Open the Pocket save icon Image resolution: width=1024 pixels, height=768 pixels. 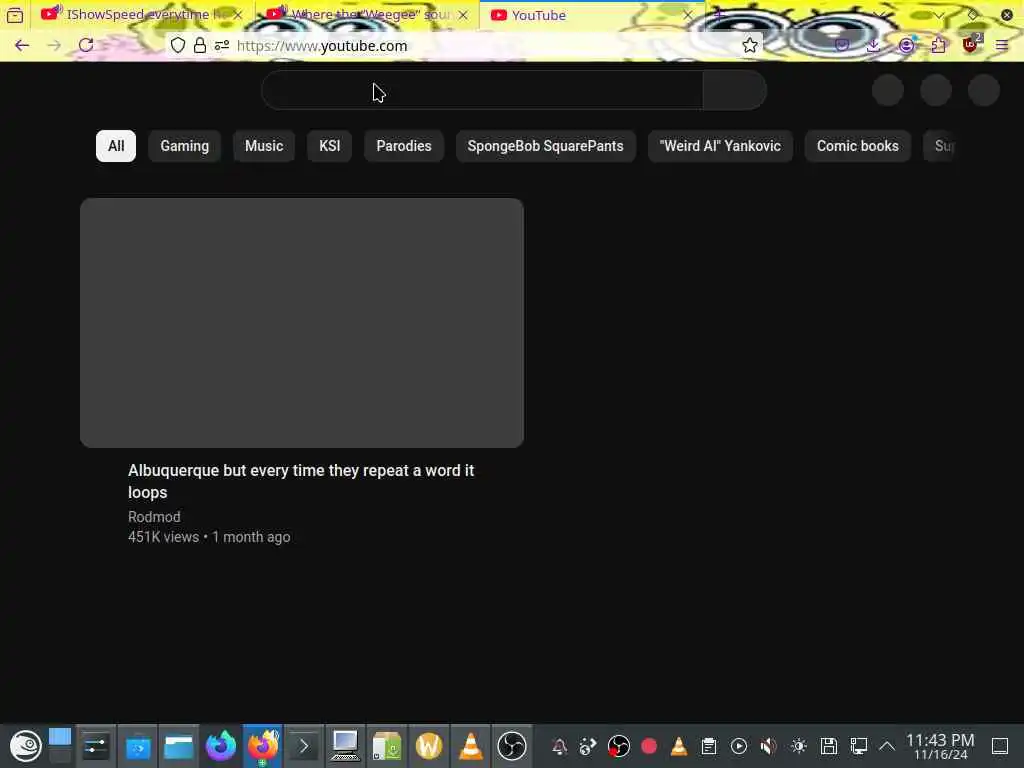[842, 45]
